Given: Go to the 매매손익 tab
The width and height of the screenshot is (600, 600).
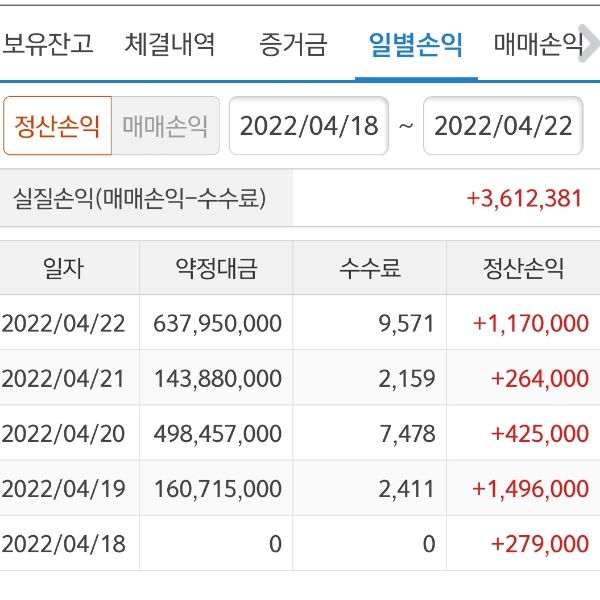Looking at the screenshot, I should pyautogui.click(x=540, y=44).
